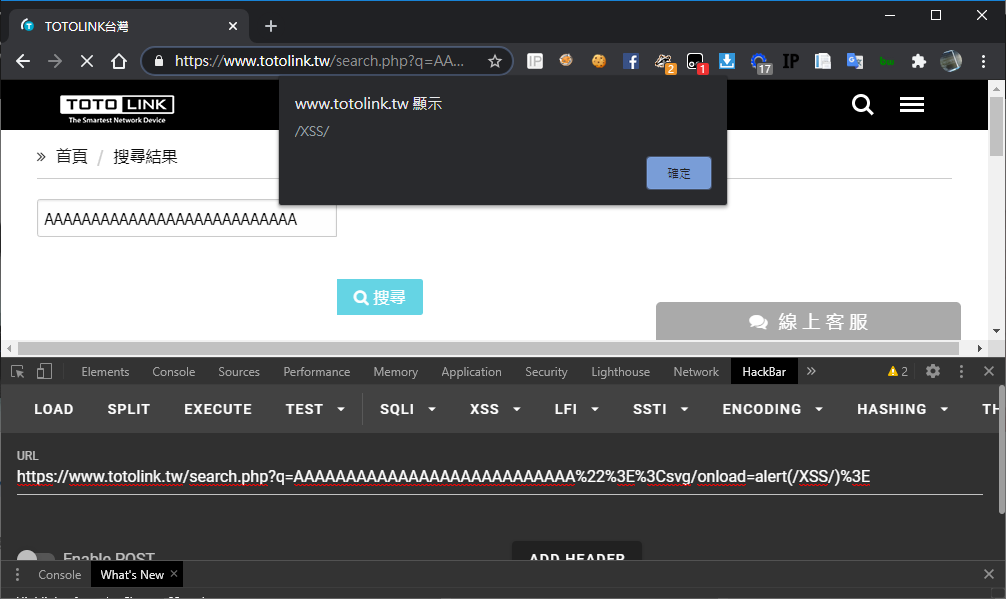Close the TOTOLINK台灣 tab
This screenshot has height=599, width=1006.
(233, 26)
